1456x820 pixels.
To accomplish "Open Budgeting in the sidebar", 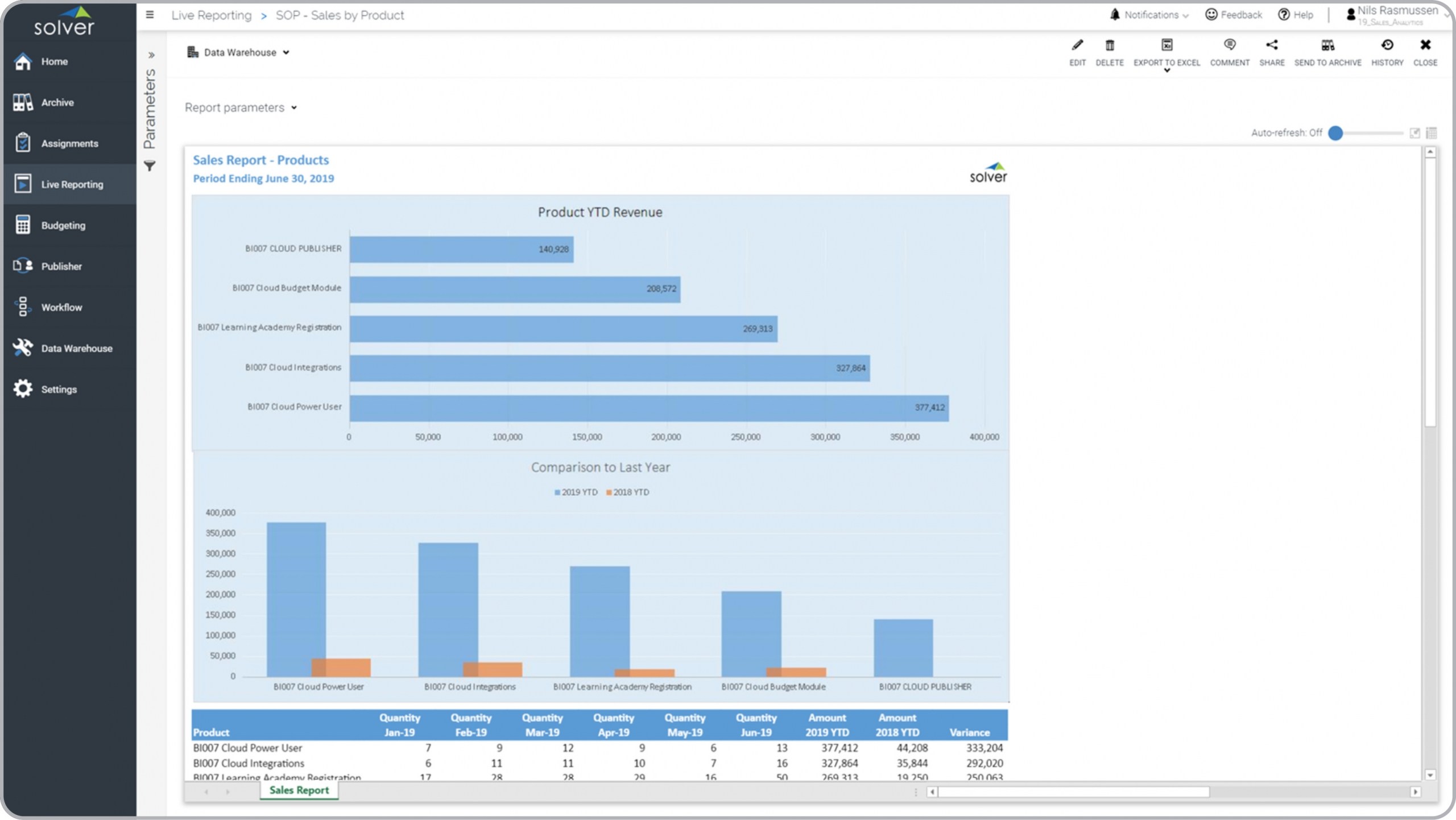I will pyautogui.click(x=63, y=225).
